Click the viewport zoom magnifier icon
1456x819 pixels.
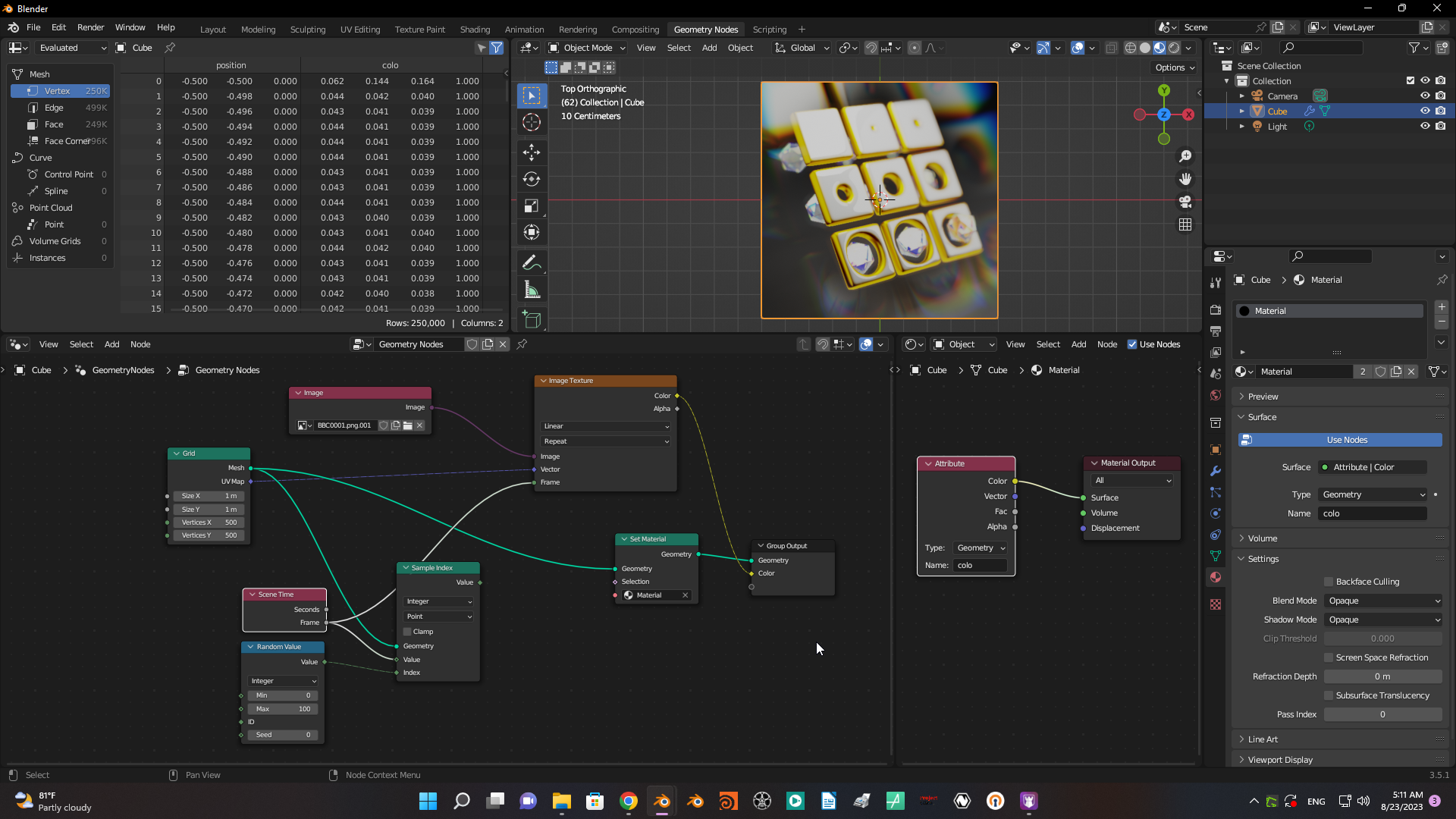[1185, 156]
